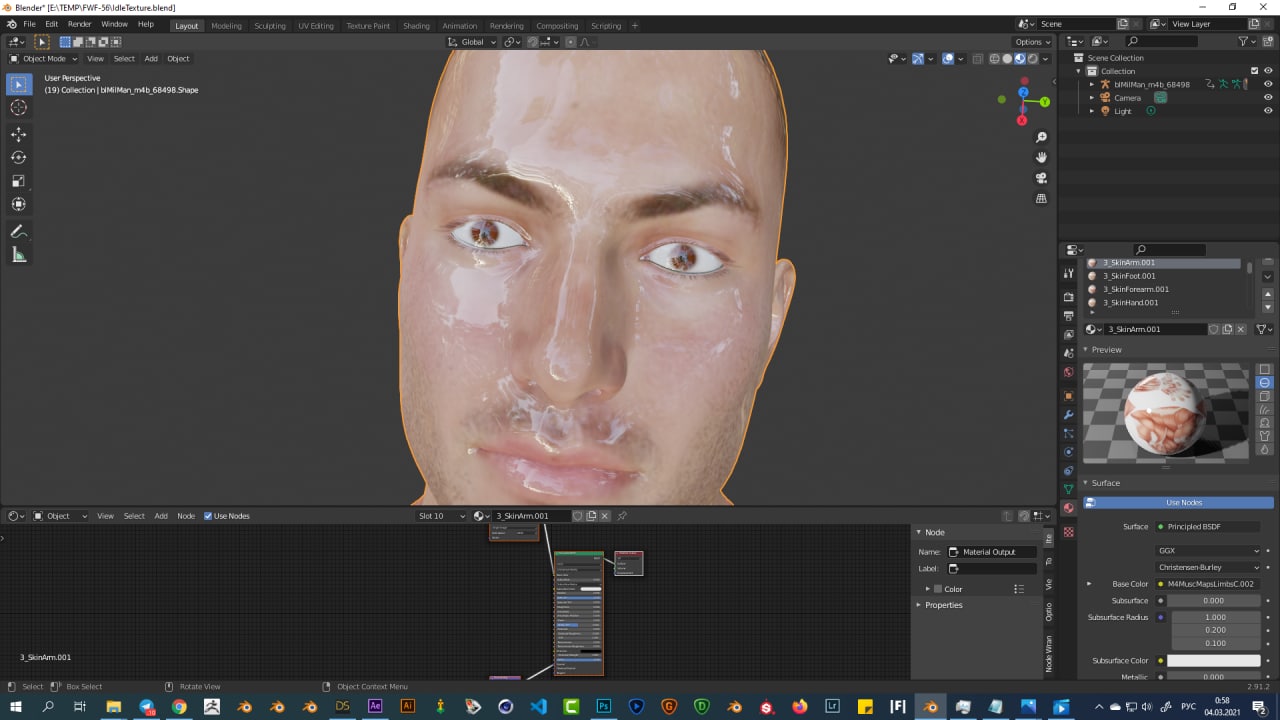Open the Object Mode dropdown

click(x=43, y=58)
